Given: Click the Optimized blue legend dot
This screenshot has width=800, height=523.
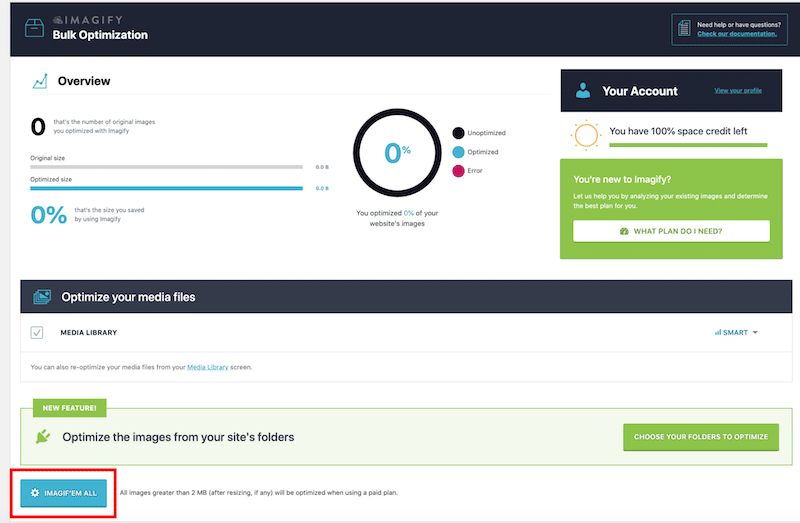Looking at the screenshot, I should 458,152.
